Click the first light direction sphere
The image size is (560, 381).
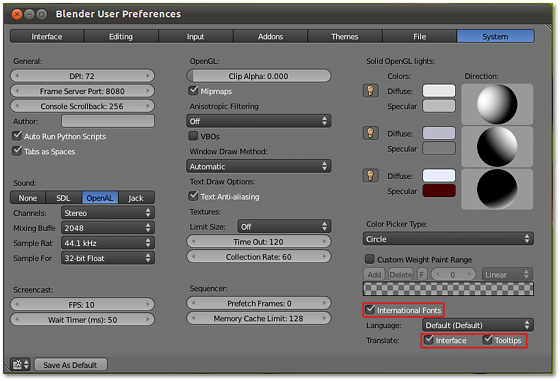(x=497, y=104)
